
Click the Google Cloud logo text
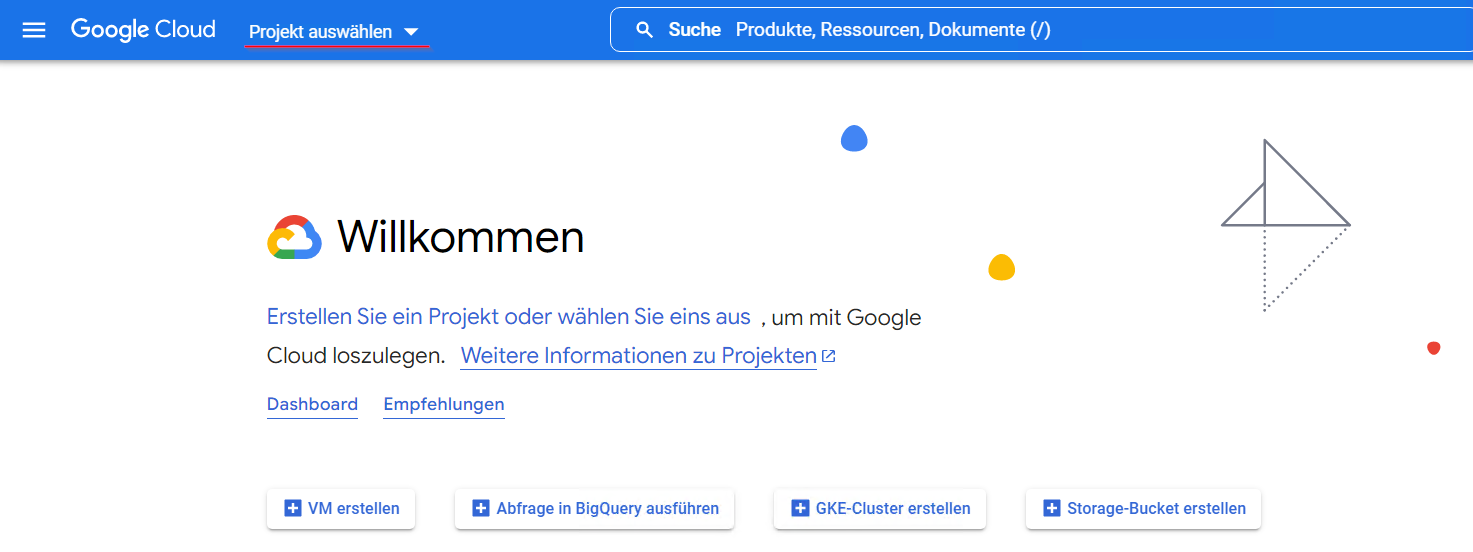pyautogui.click(x=143, y=30)
